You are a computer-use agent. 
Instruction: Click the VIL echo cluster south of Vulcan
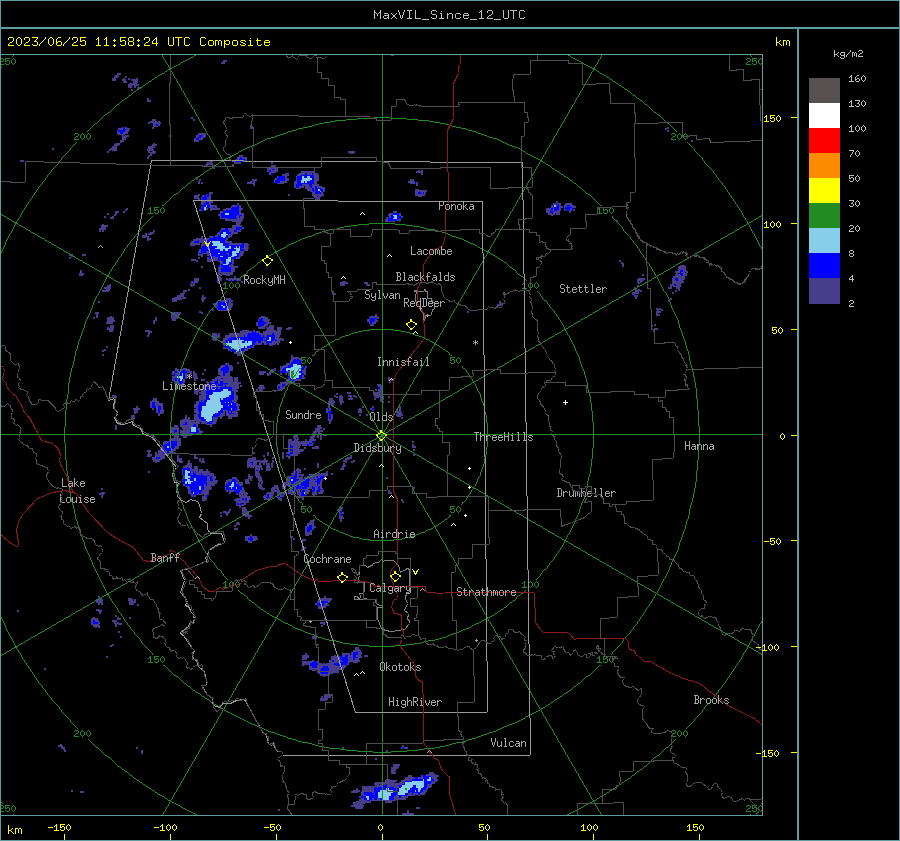(396, 790)
